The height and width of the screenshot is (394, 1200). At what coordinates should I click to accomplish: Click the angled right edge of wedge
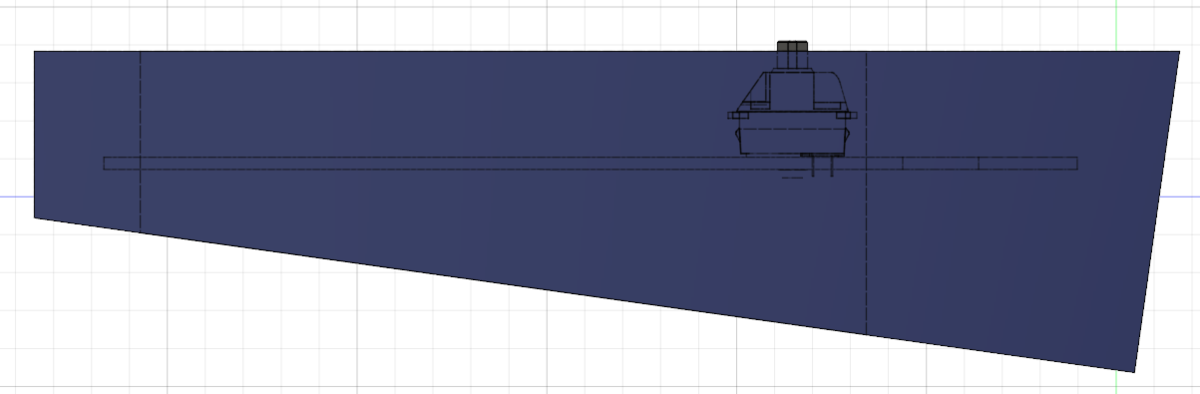click(x=1160, y=211)
